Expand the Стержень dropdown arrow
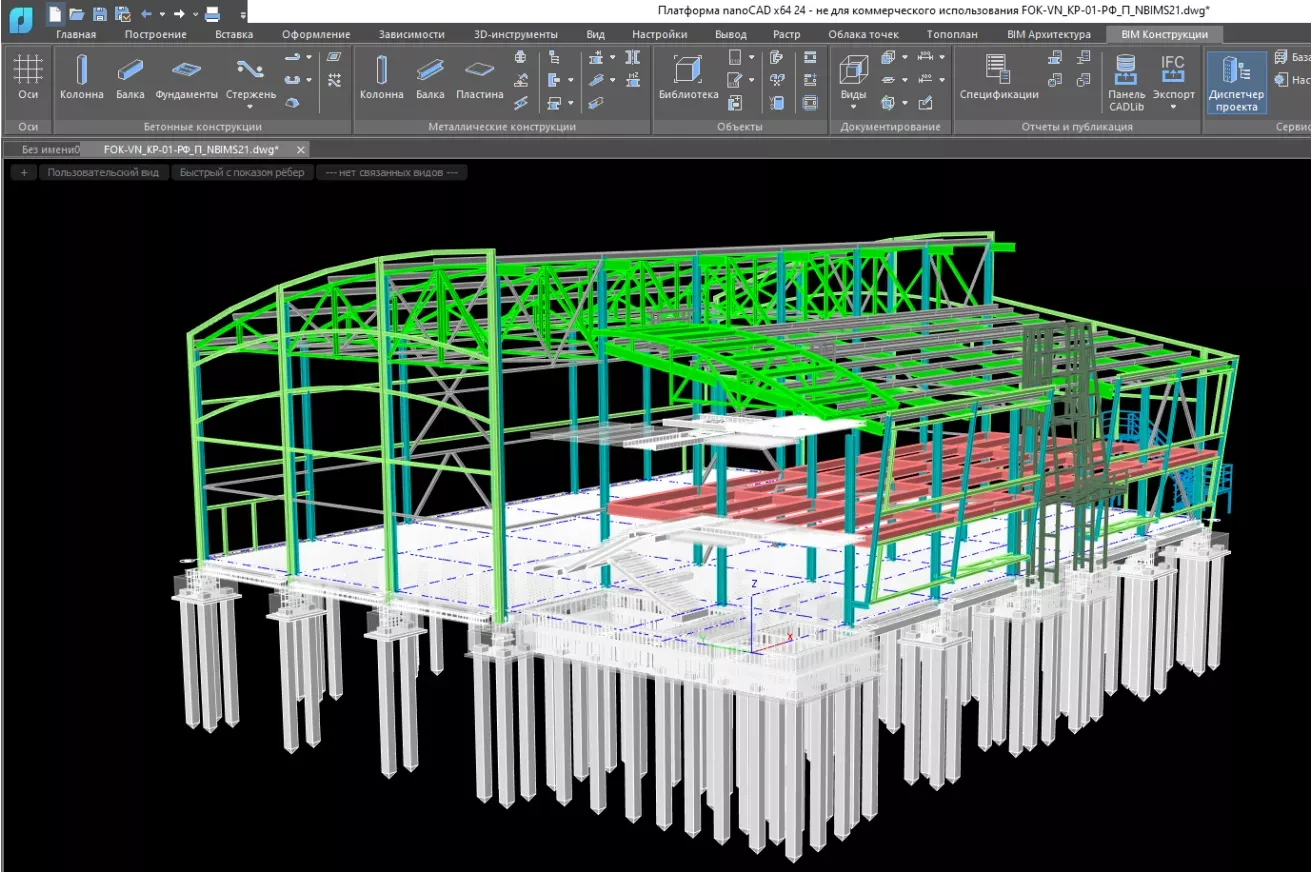Image resolution: width=1312 pixels, height=872 pixels. pos(249,105)
